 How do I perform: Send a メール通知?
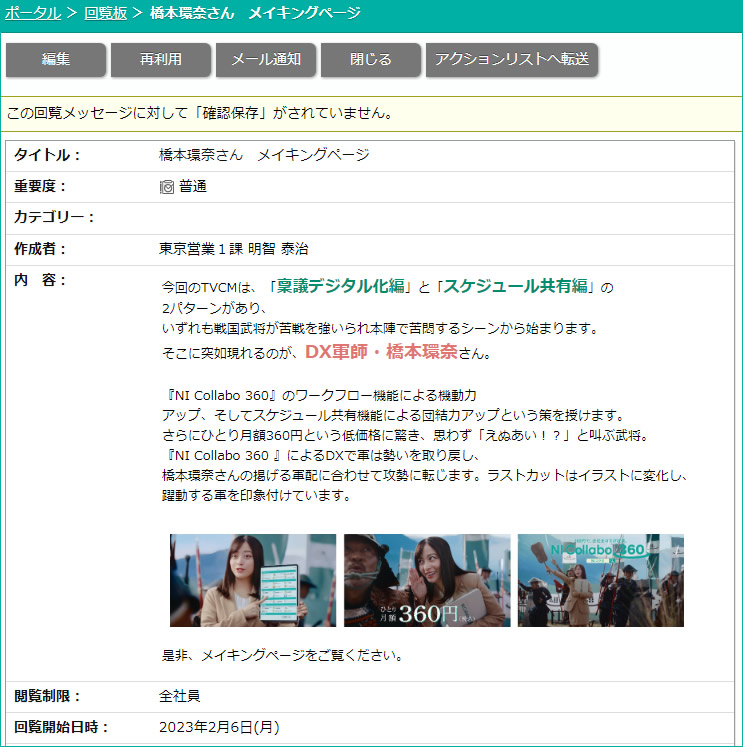click(x=266, y=59)
